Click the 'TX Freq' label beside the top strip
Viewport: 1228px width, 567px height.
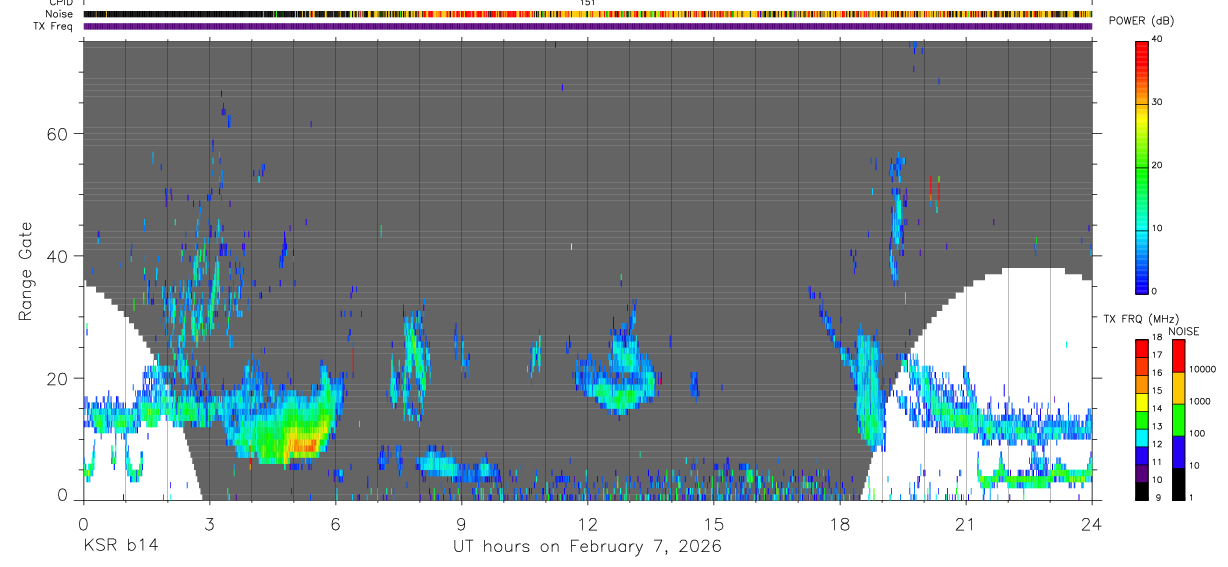tap(53, 26)
